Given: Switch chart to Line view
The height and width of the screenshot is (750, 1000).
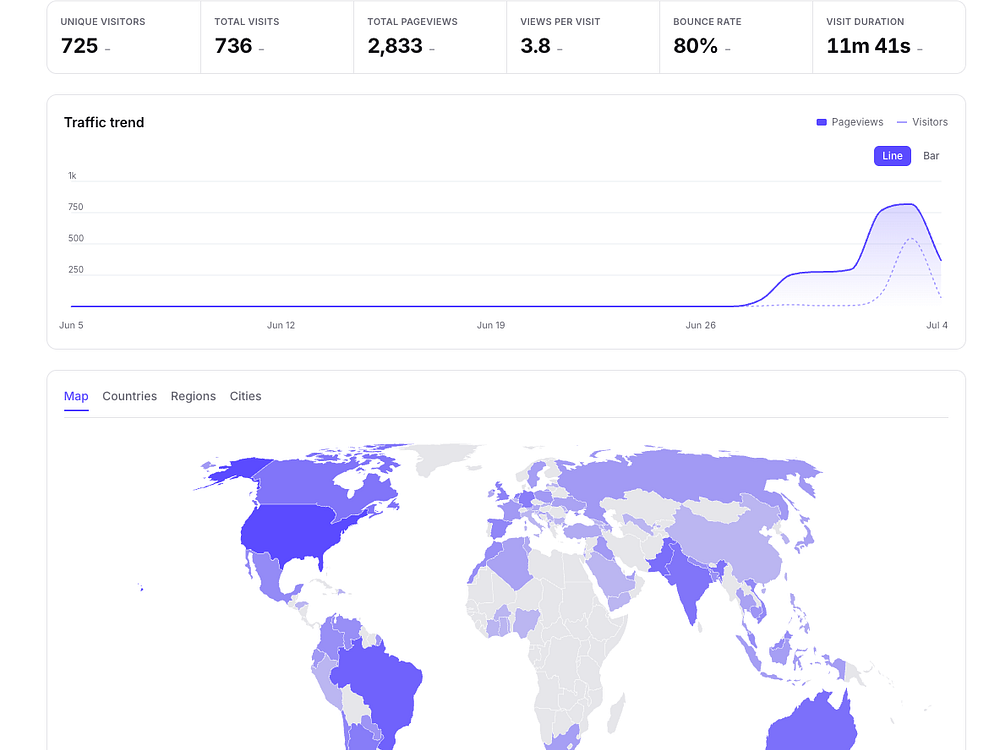Looking at the screenshot, I should [x=892, y=156].
